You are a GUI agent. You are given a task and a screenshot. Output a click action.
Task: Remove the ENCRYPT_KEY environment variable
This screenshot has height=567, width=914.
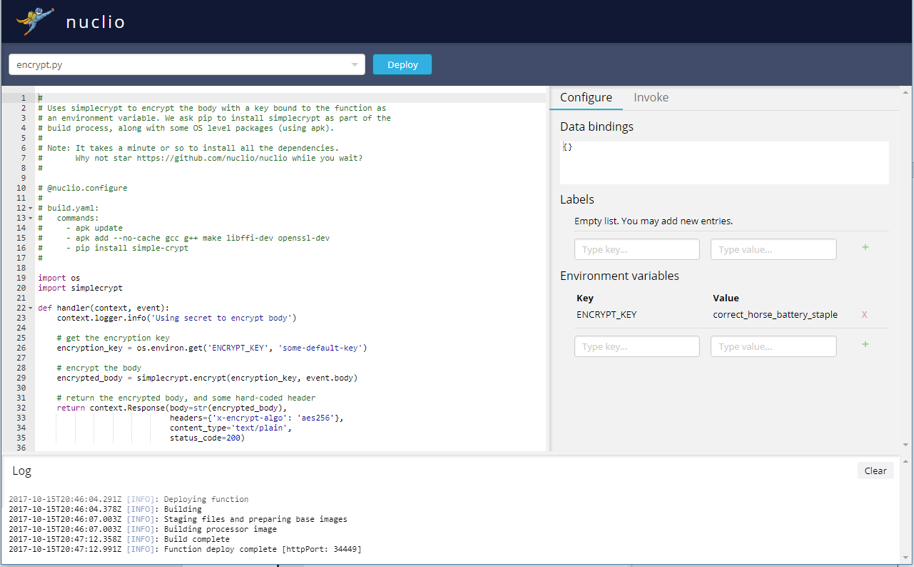pos(864,315)
